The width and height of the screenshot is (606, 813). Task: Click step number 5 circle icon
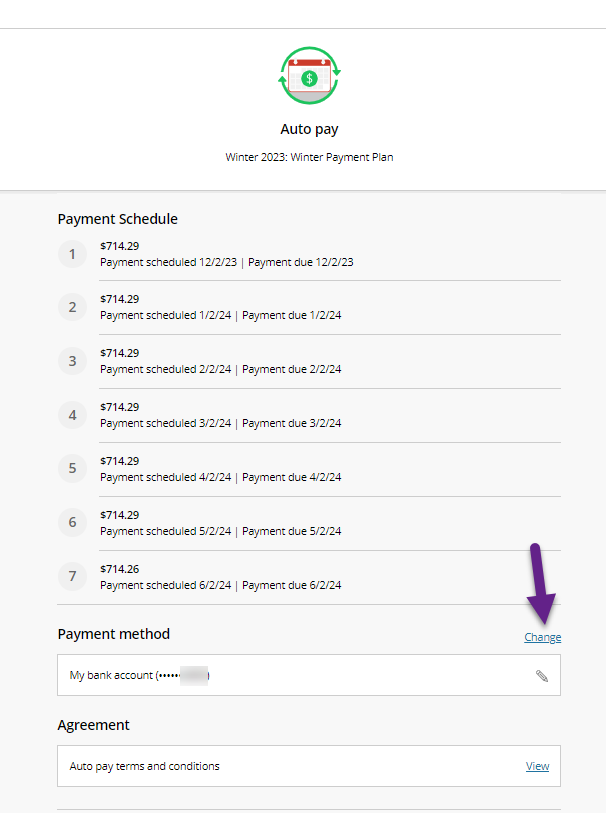click(x=73, y=468)
